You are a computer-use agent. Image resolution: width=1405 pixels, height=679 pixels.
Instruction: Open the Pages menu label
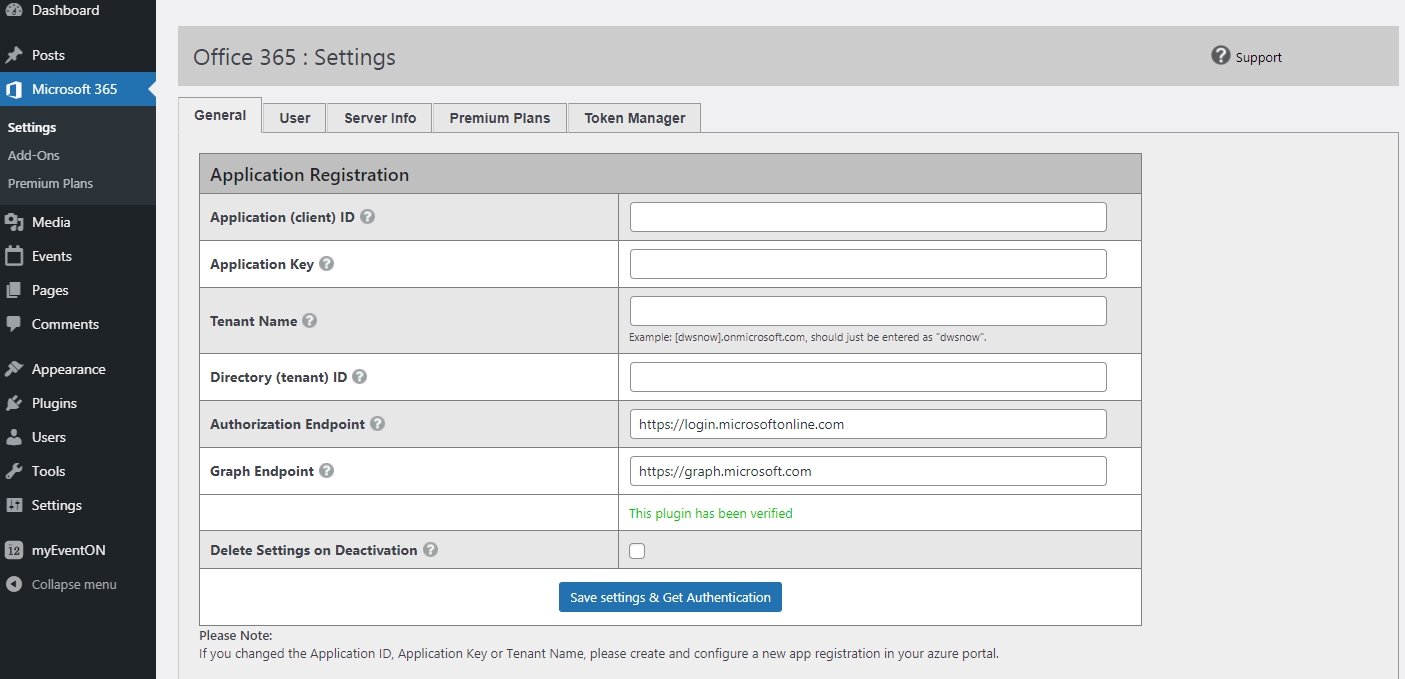tap(50, 290)
